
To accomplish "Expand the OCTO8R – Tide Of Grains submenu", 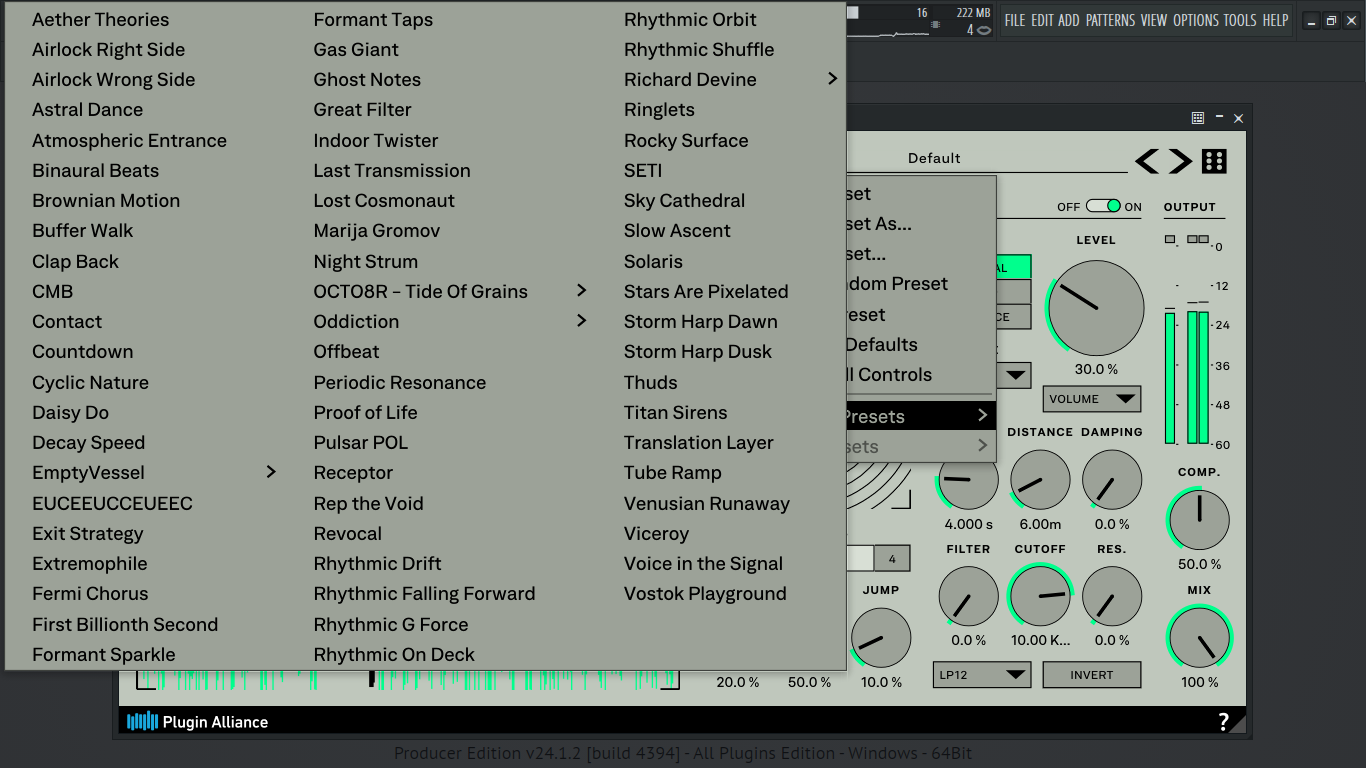I will [x=451, y=291].
